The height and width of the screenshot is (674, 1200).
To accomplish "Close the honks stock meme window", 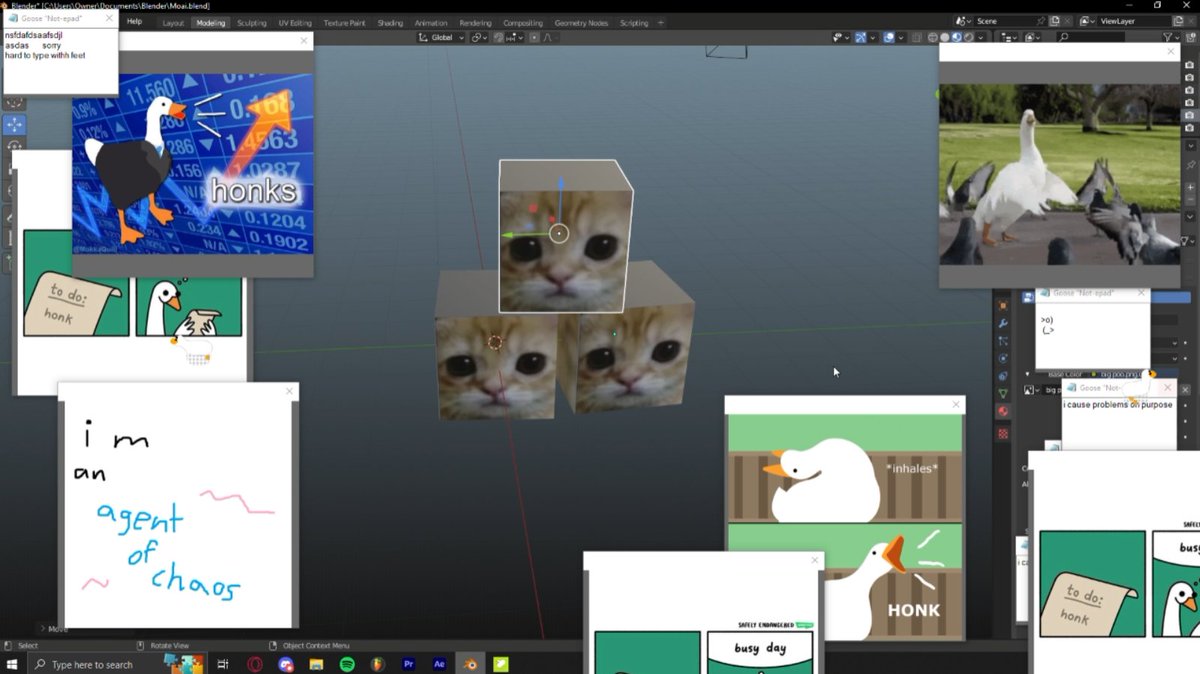I will [304, 41].
